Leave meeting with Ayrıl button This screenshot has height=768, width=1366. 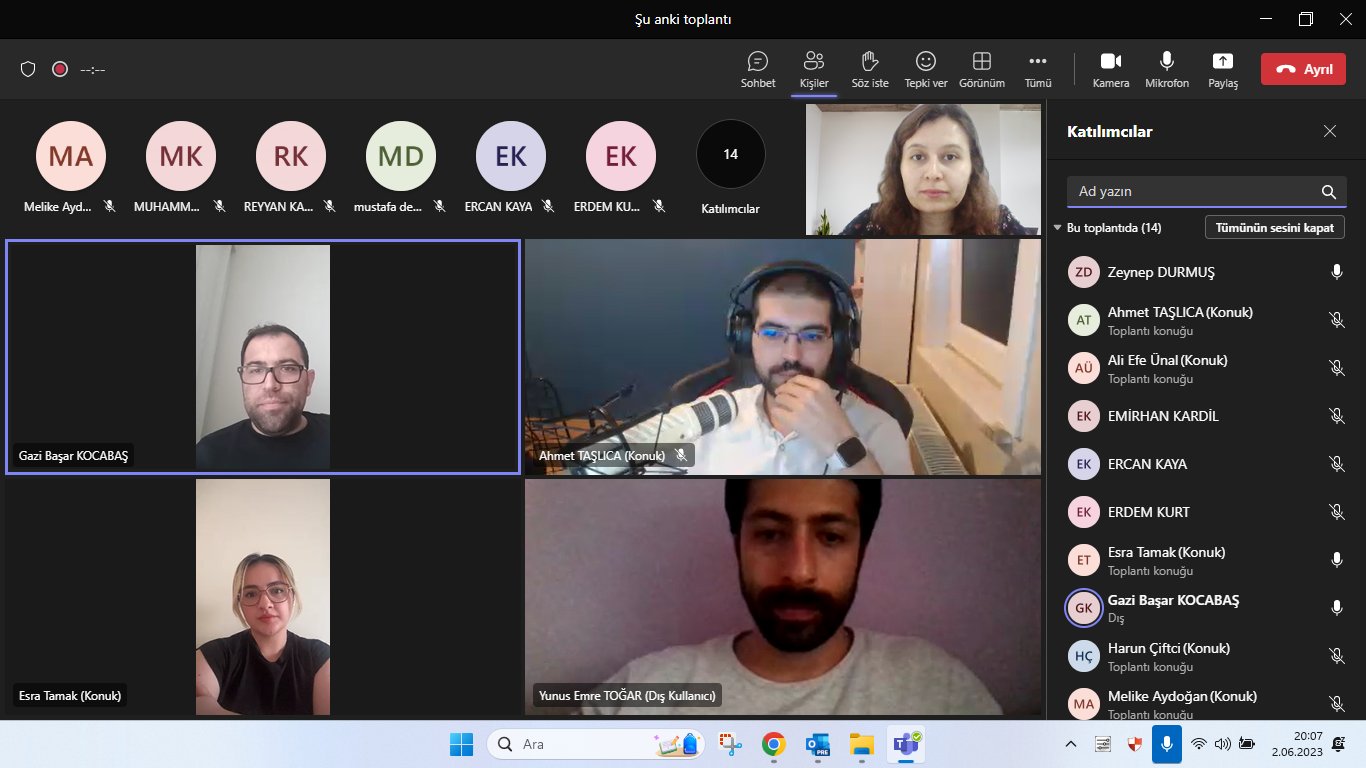pos(1303,69)
